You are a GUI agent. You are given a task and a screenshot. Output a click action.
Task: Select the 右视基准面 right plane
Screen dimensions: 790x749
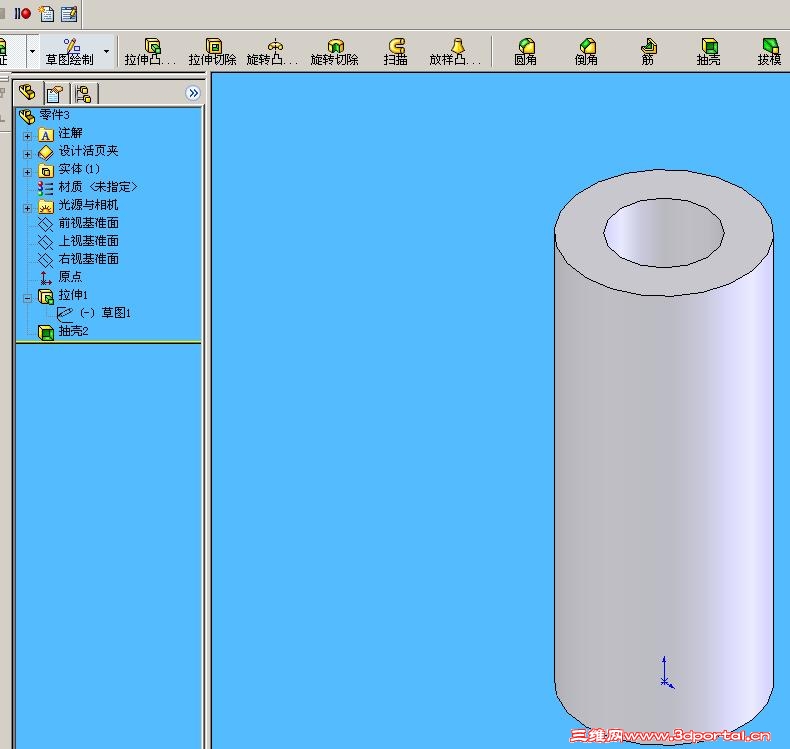(89, 259)
